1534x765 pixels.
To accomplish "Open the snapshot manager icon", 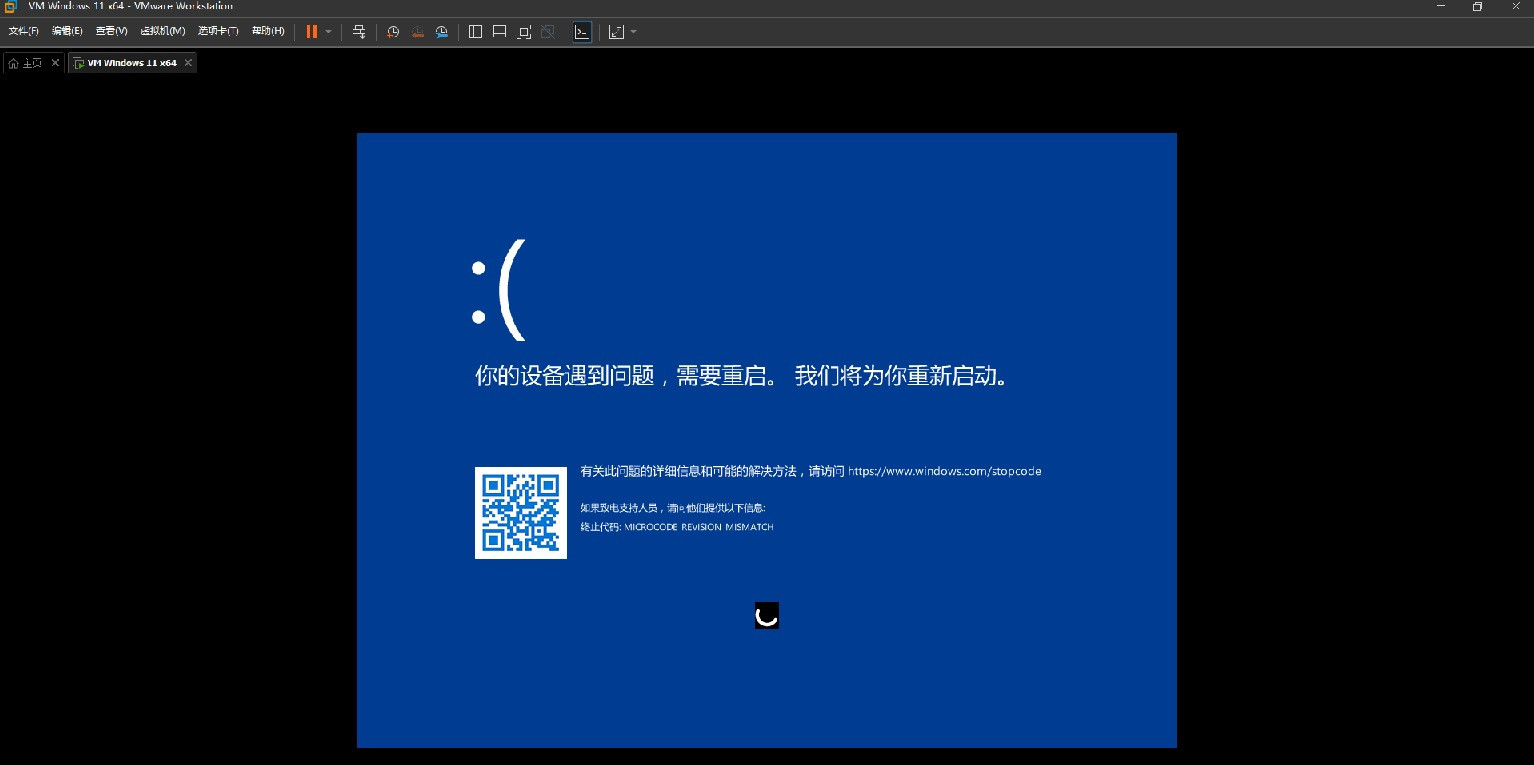I will [x=442, y=32].
